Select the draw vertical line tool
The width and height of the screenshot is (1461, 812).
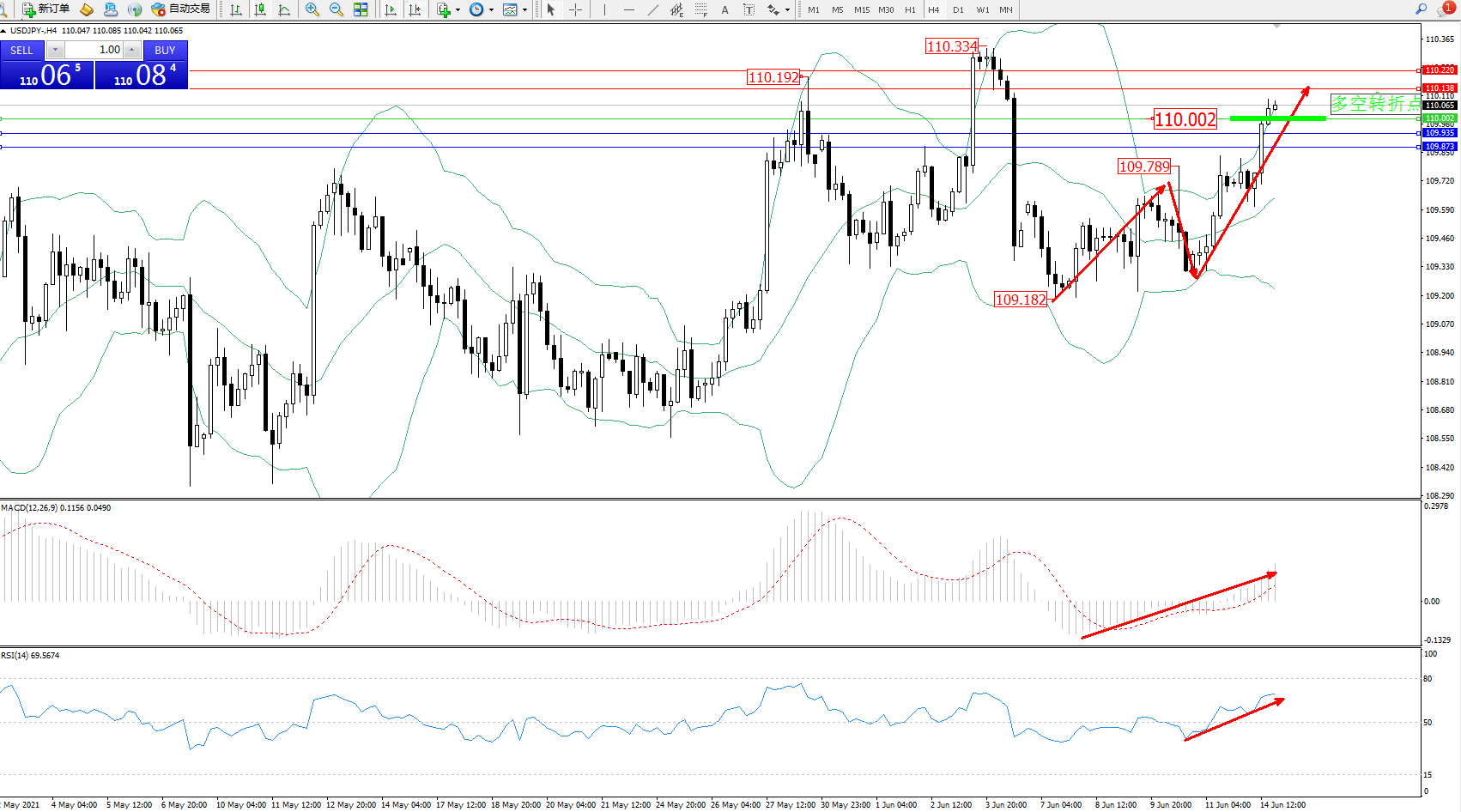coord(604,9)
